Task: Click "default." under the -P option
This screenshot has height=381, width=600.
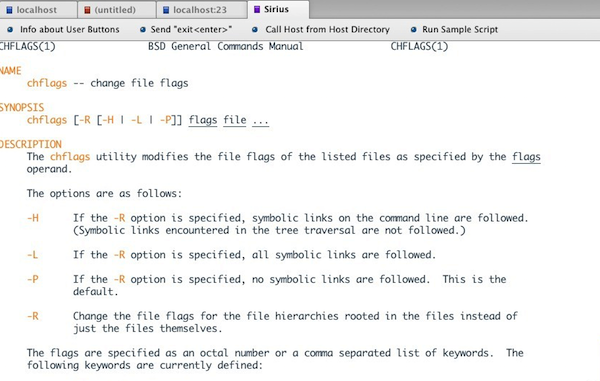Action: (x=96, y=291)
